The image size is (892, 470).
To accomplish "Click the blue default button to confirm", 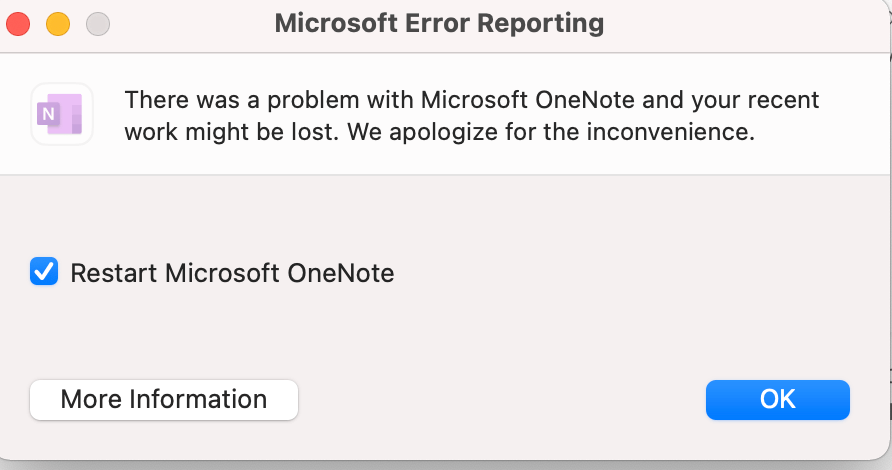I will click(777, 400).
